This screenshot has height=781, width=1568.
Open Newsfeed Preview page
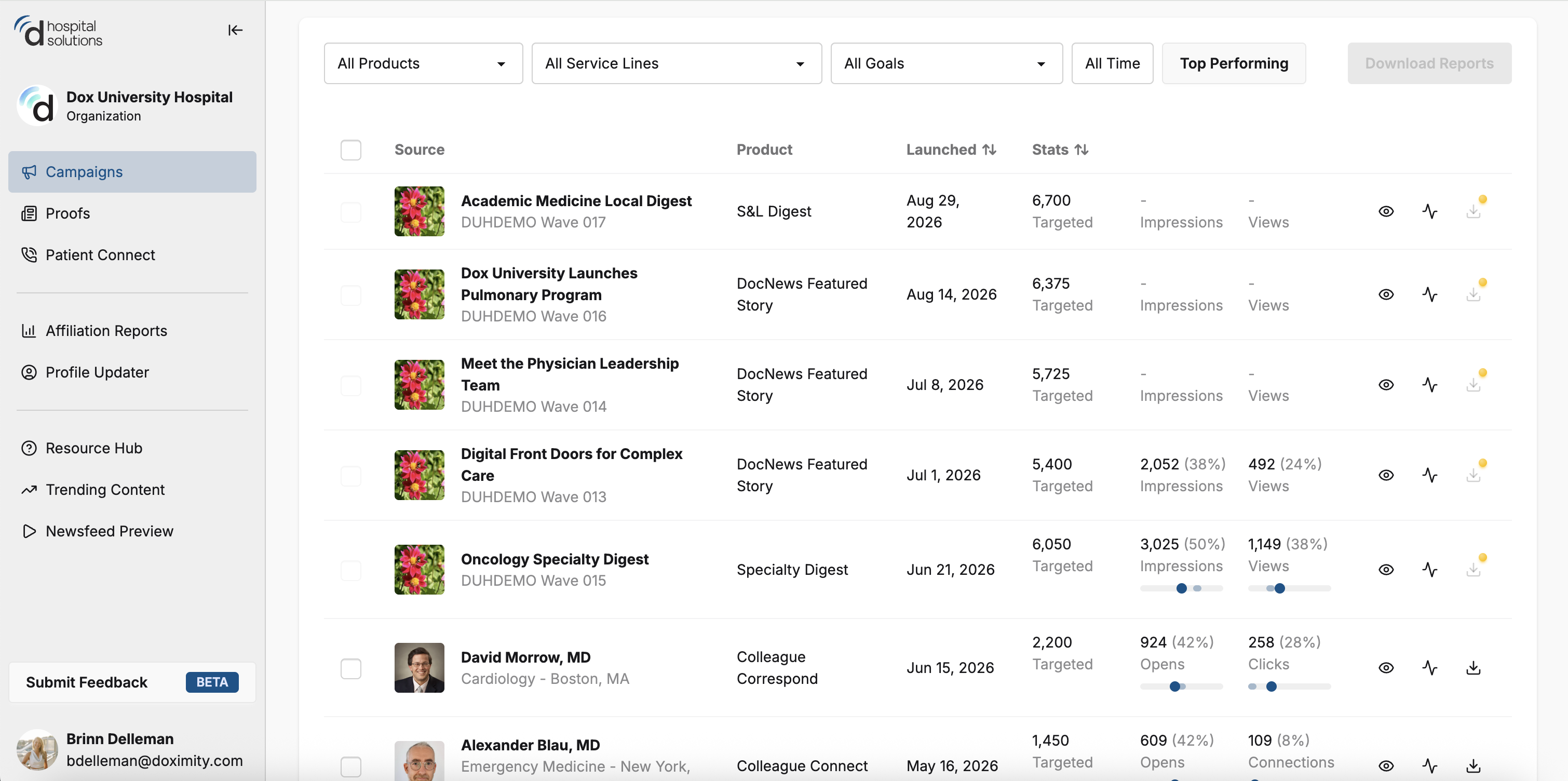[132, 531]
